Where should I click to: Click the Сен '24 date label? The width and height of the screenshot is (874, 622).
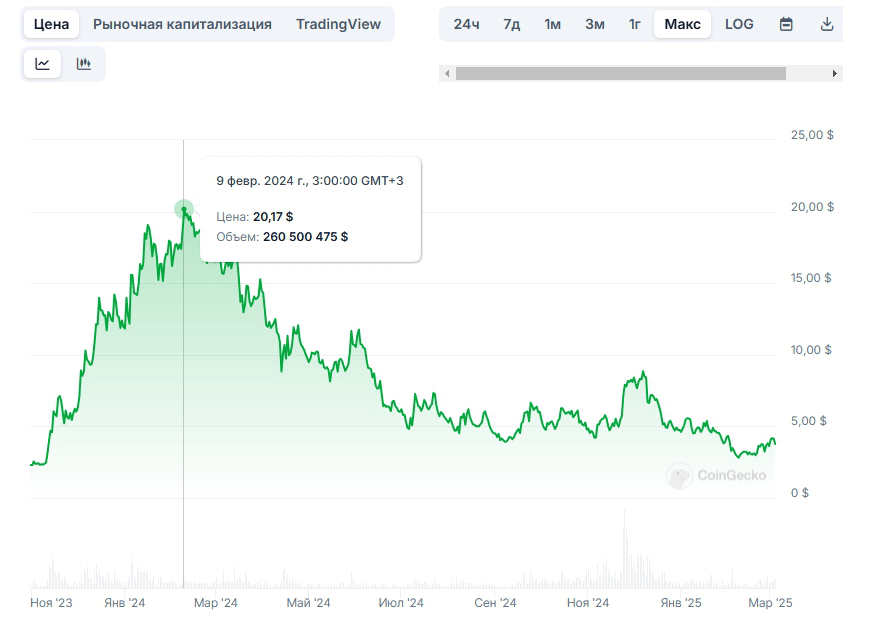495,603
